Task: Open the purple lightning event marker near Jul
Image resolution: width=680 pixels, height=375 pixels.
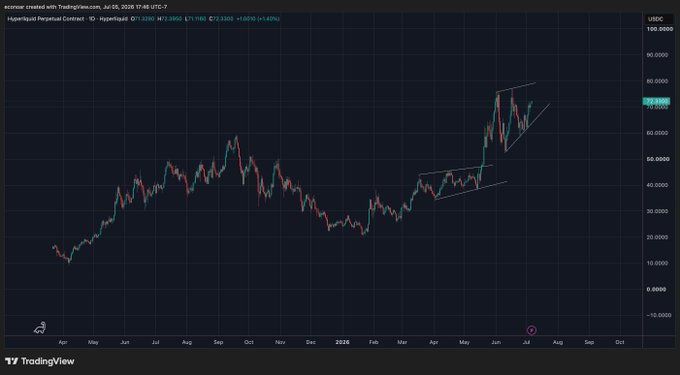Action: (532, 330)
